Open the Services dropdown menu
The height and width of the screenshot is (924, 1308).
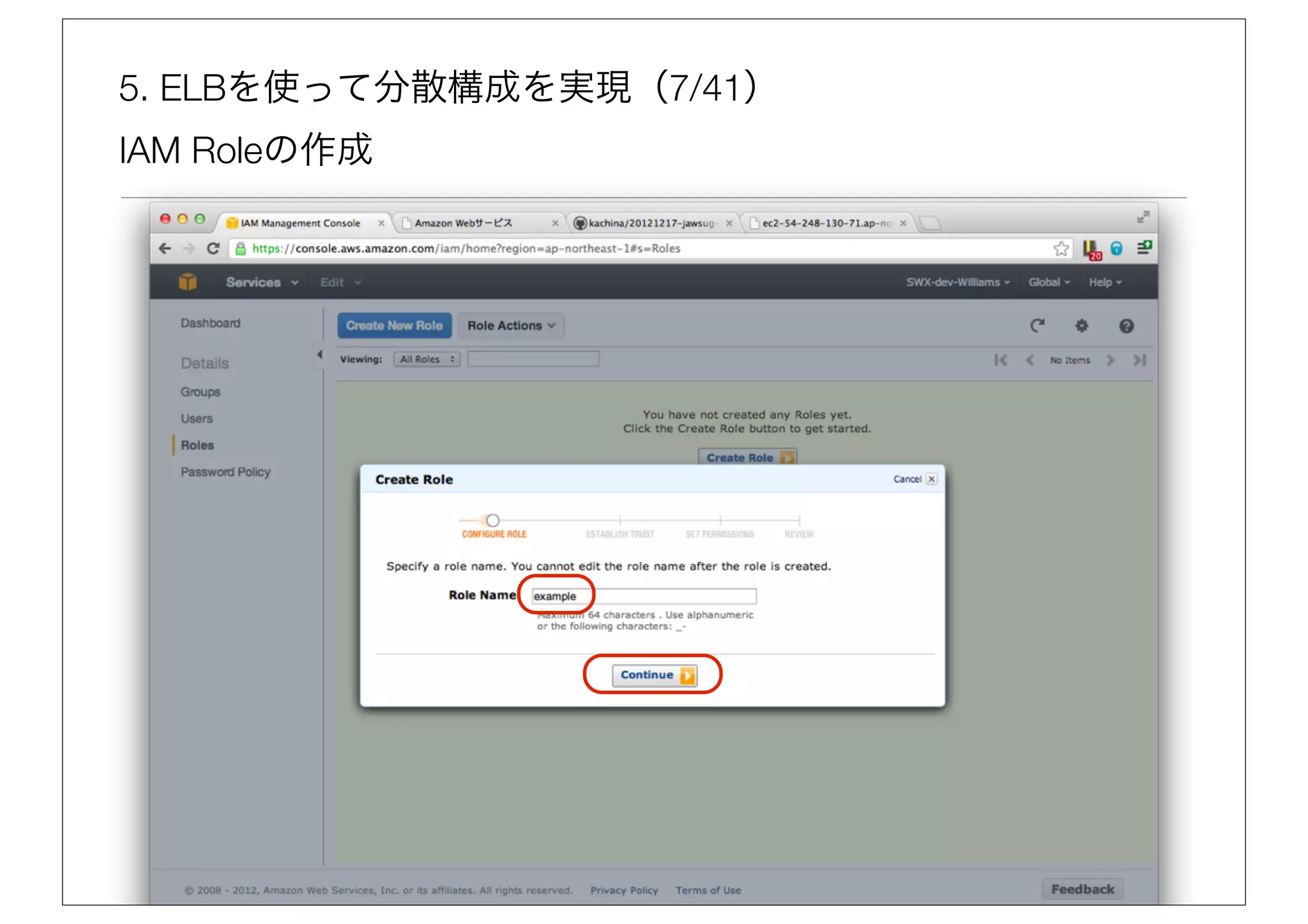click(262, 282)
